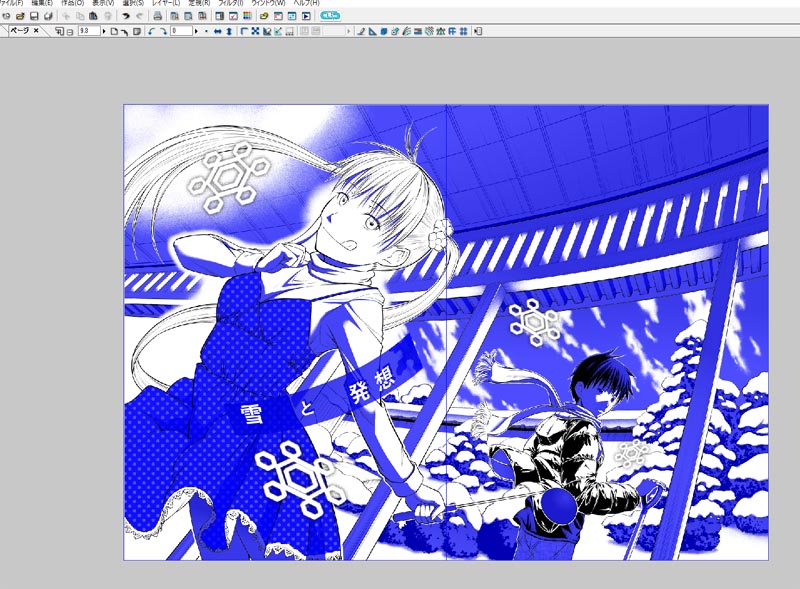Click the Undo arrow icon
Image resolution: width=800 pixels, height=589 pixels.
[x=126, y=16]
